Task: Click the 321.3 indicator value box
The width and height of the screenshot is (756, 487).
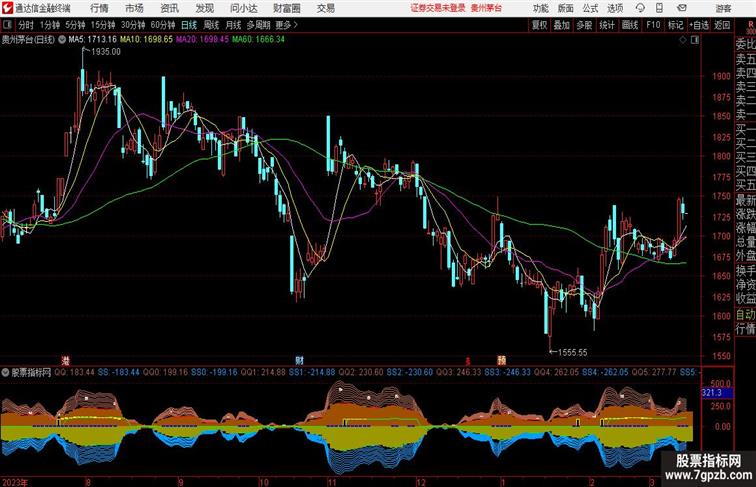Action: [716, 393]
